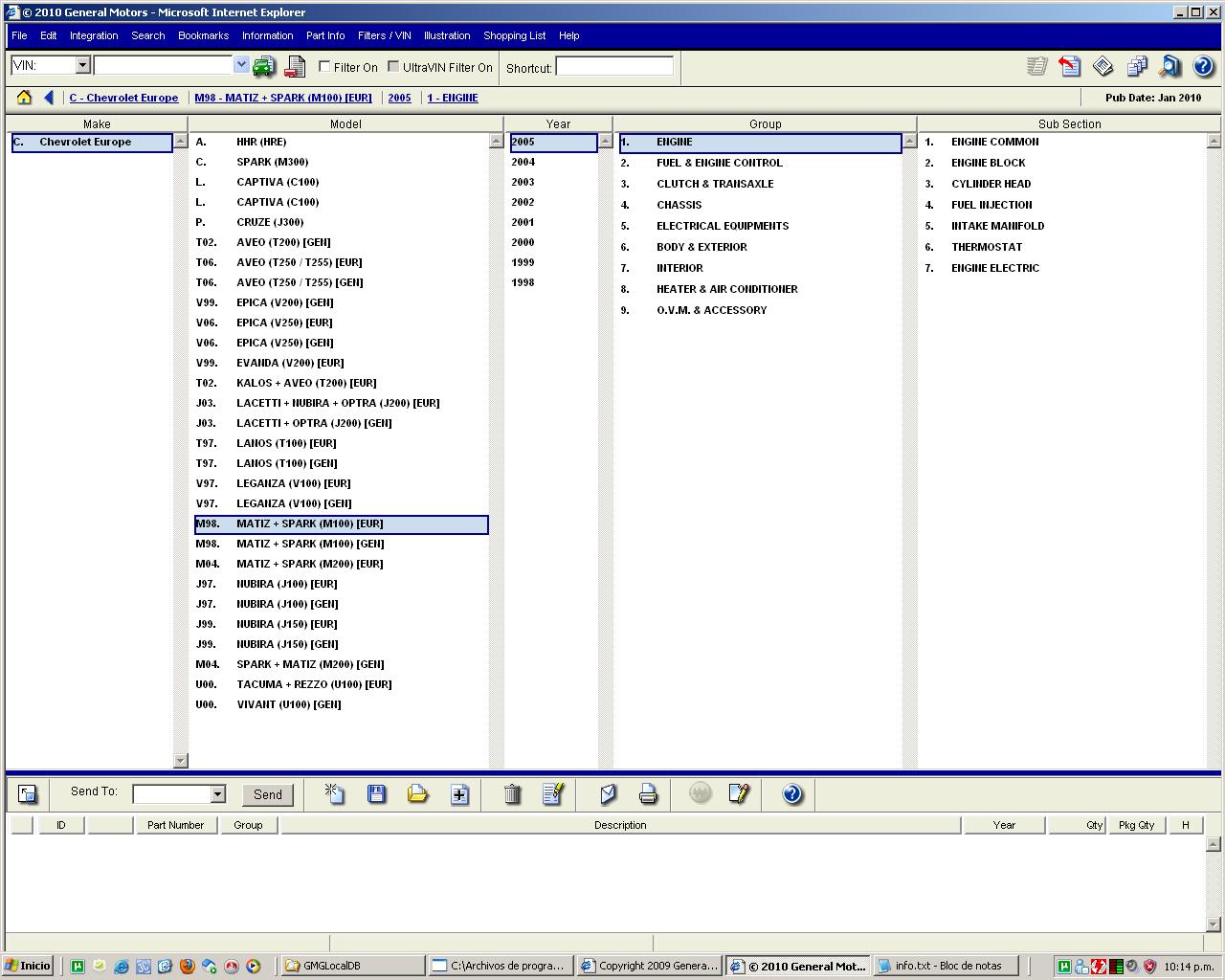1225x980 pixels.
Task: Launch Firefox from quick launch bar
Action: [x=188, y=967]
